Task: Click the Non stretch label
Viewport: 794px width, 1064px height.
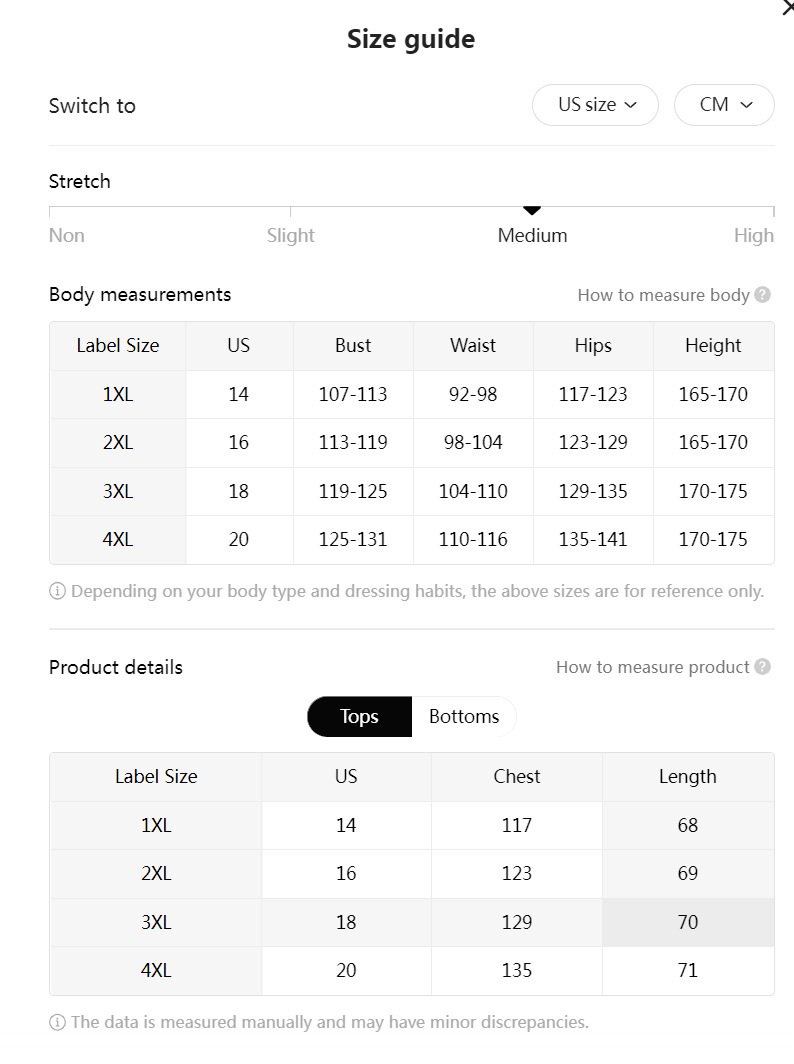Action: tap(67, 236)
